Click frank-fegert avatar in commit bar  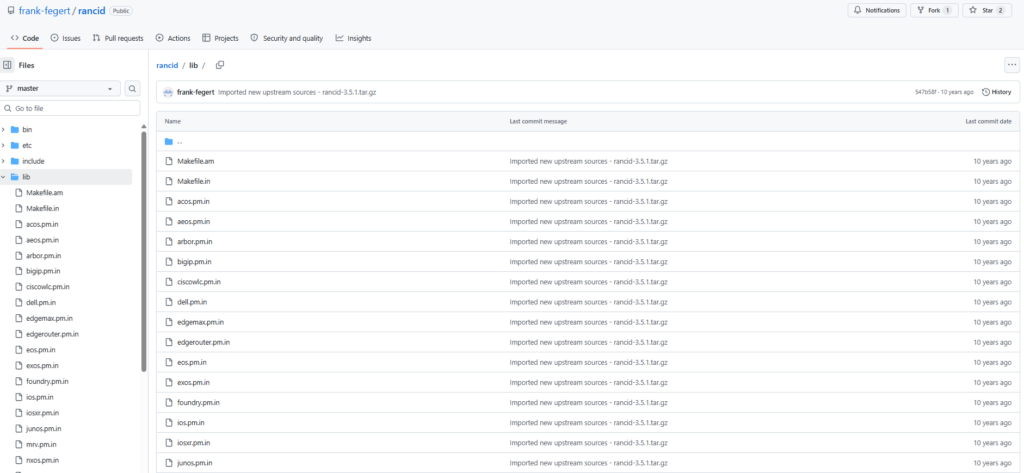pyautogui.click(x=168, y=92)
